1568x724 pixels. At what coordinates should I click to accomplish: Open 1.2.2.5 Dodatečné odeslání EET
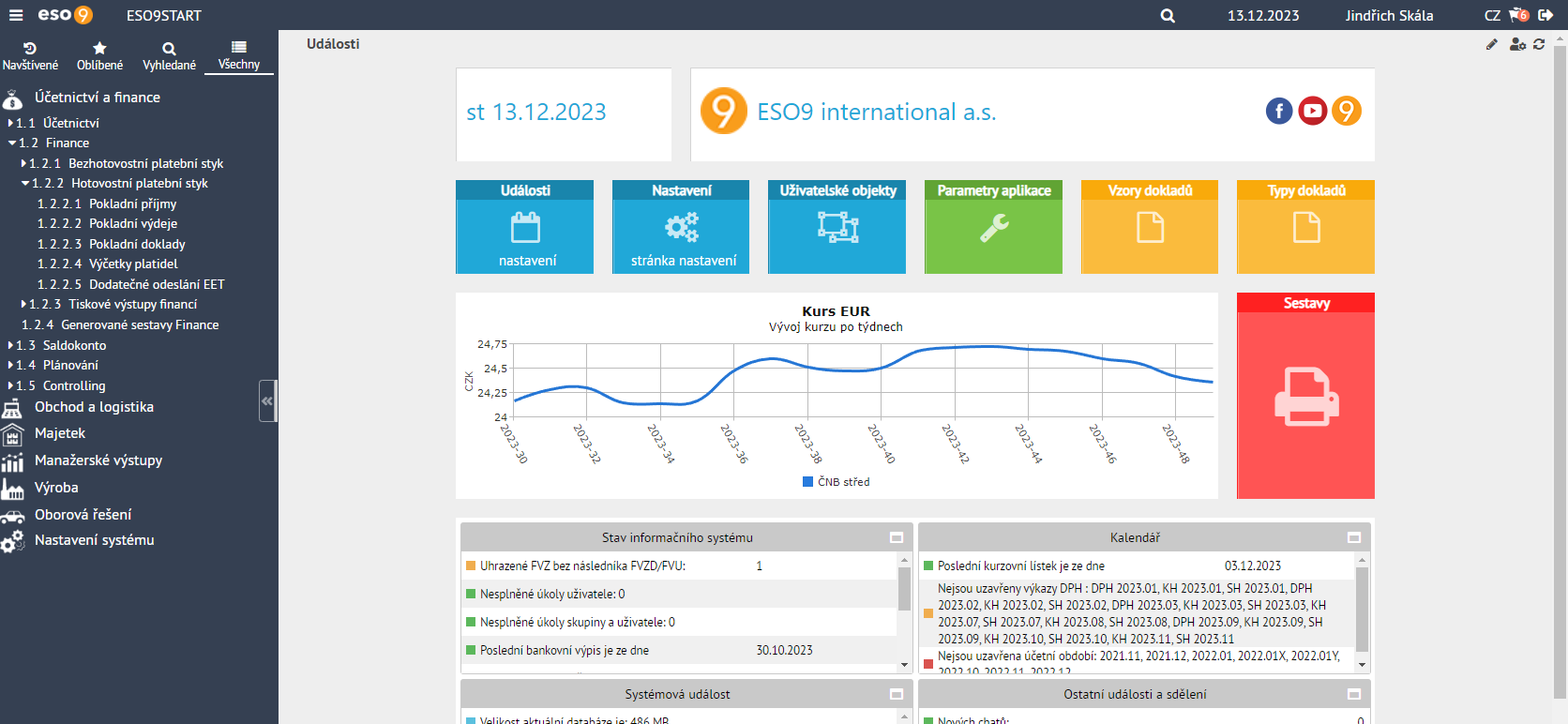[x=131, y=284]
